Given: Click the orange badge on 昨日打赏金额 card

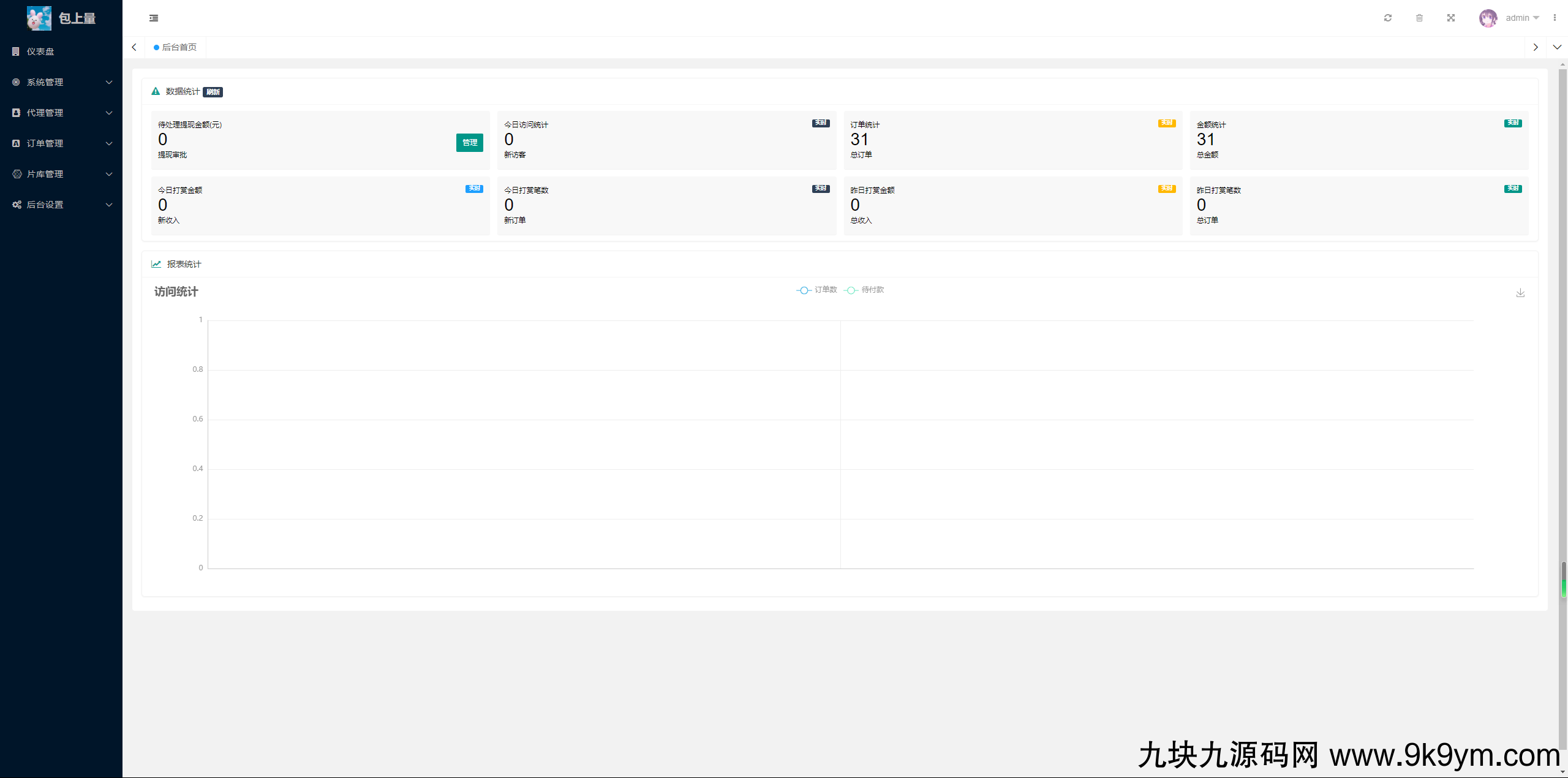Looking at the screenshot, I should click(1167, 189).
